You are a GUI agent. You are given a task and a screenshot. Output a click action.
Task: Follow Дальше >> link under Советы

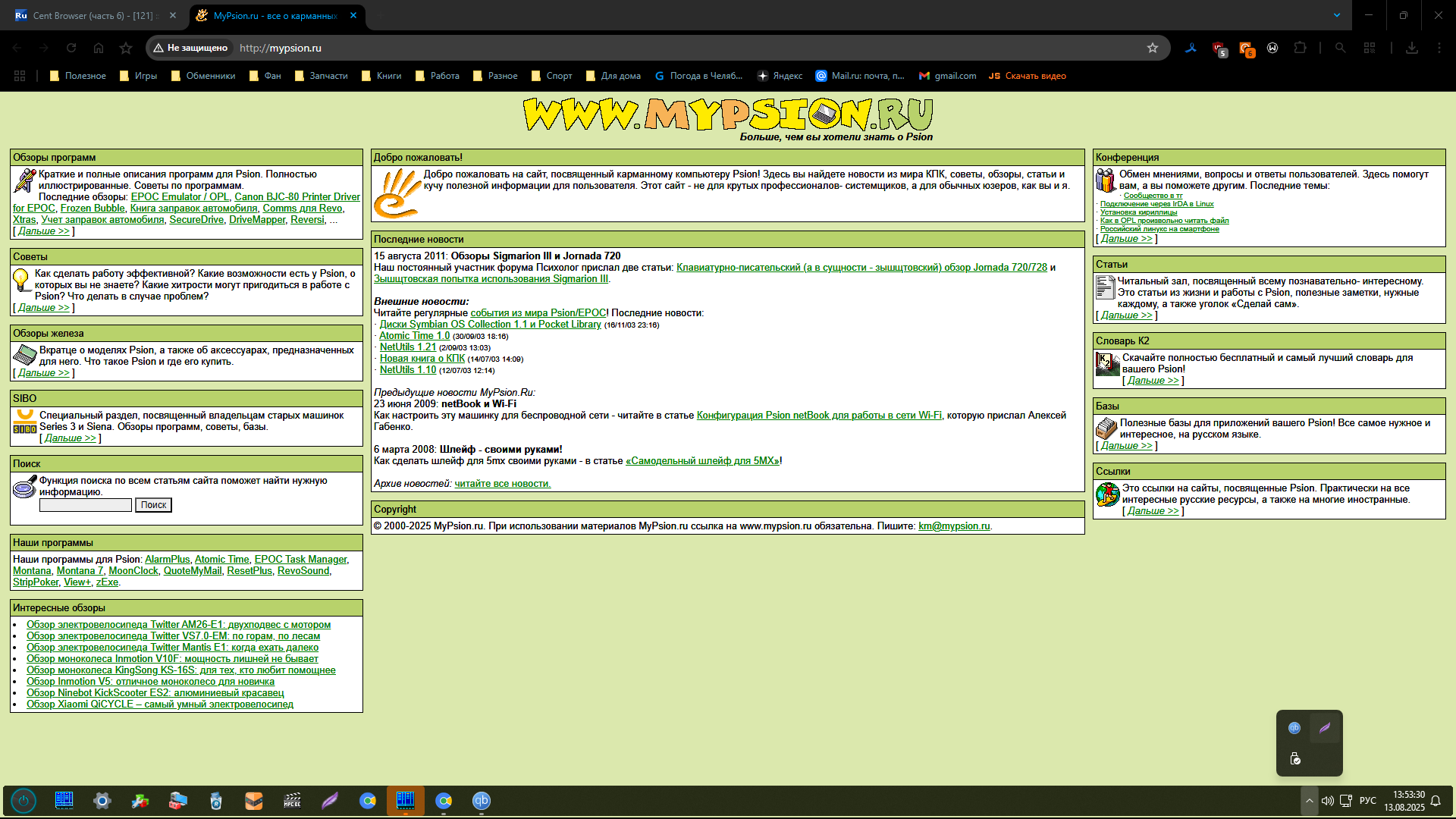pyautogui.click(x=43, y=308)
